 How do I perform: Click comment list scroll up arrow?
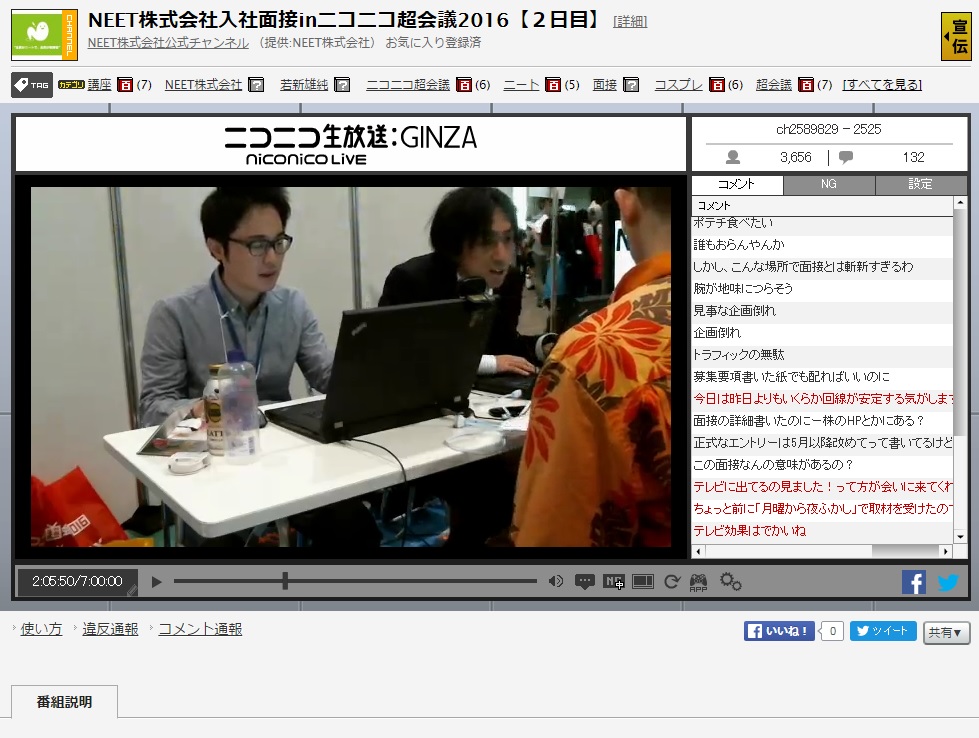(960, 204)
